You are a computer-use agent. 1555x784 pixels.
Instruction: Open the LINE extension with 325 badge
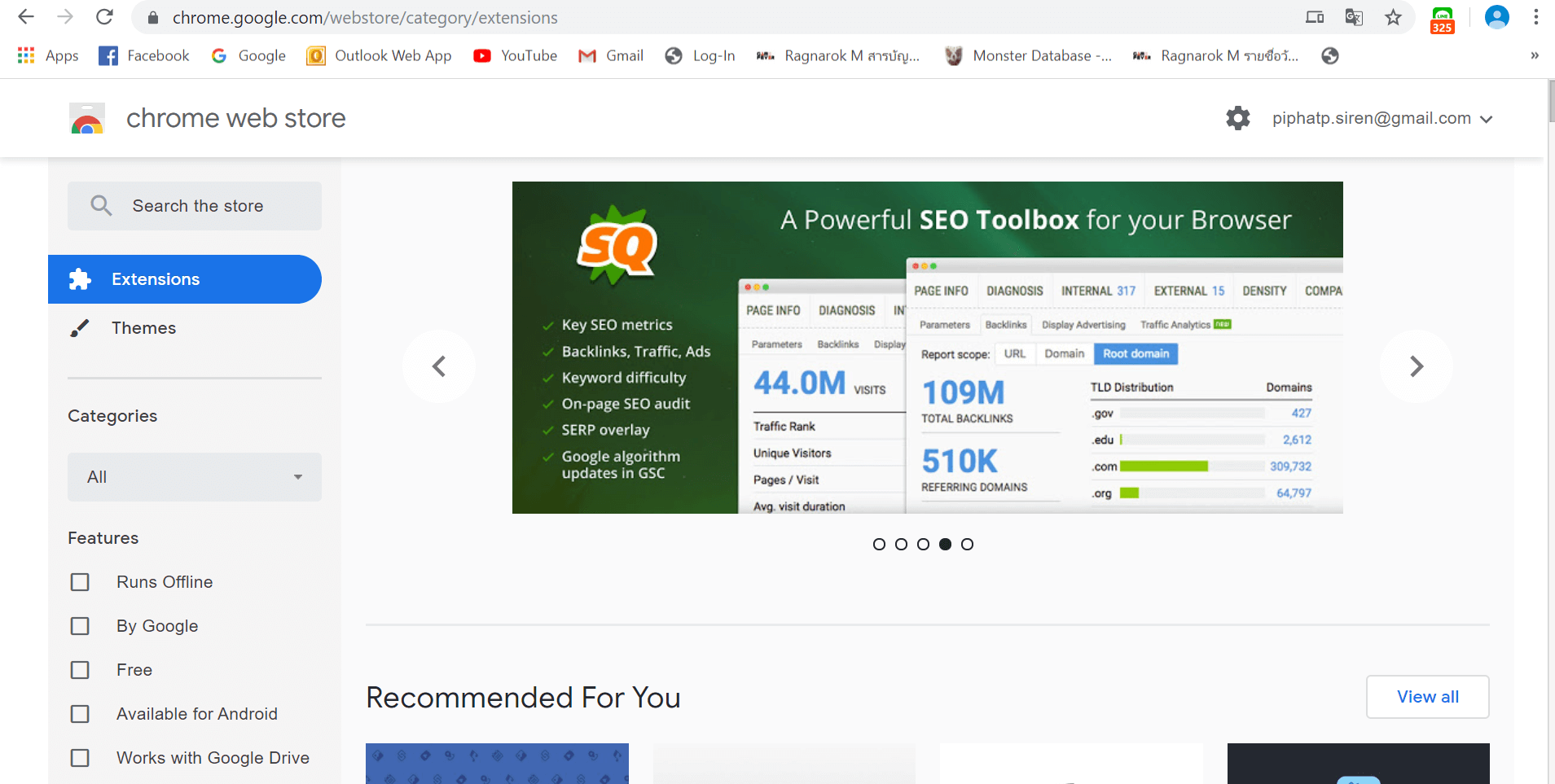(x=1443, y=20)
